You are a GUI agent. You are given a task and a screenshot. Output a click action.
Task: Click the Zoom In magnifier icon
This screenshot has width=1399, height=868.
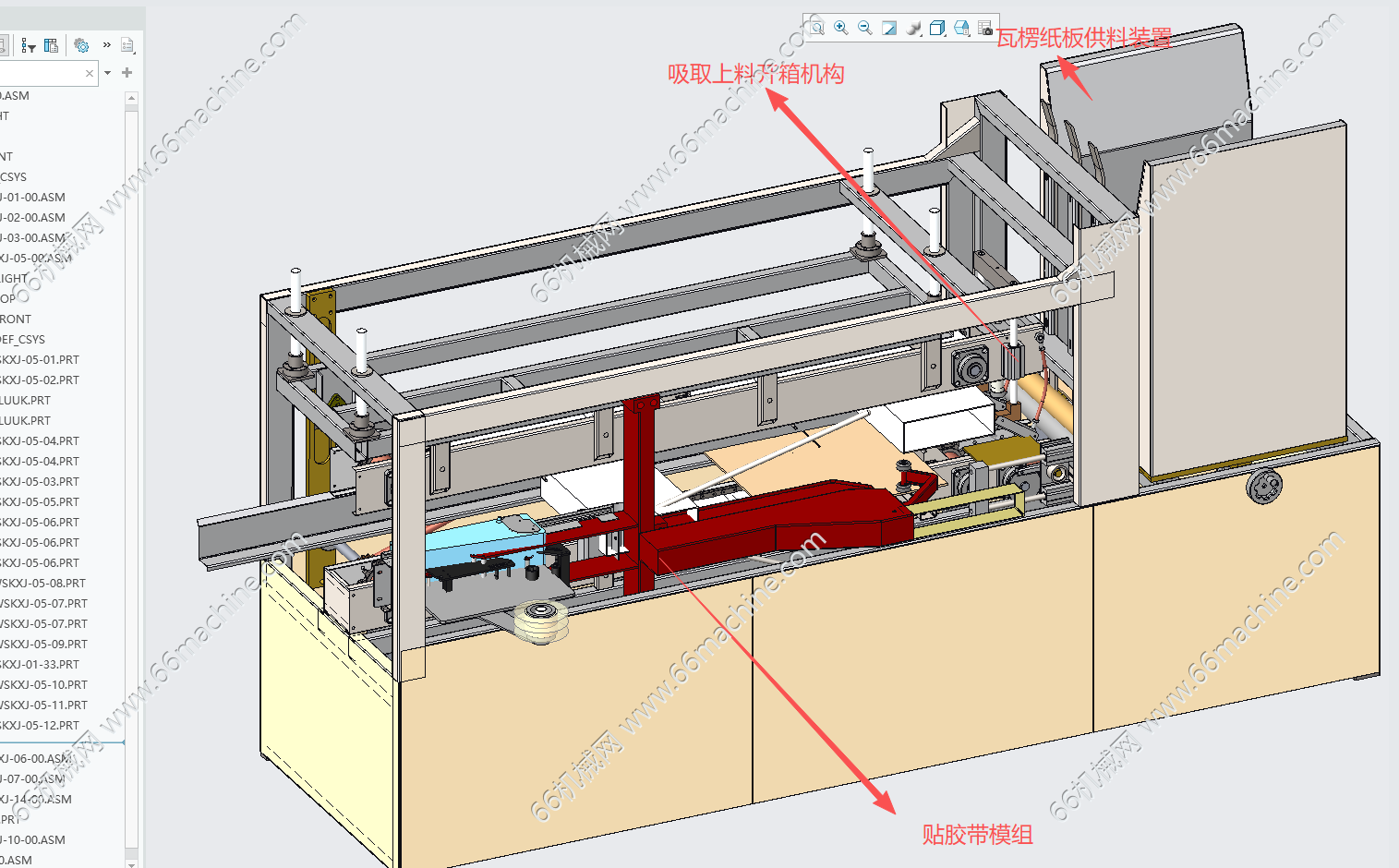coord(841,28)
